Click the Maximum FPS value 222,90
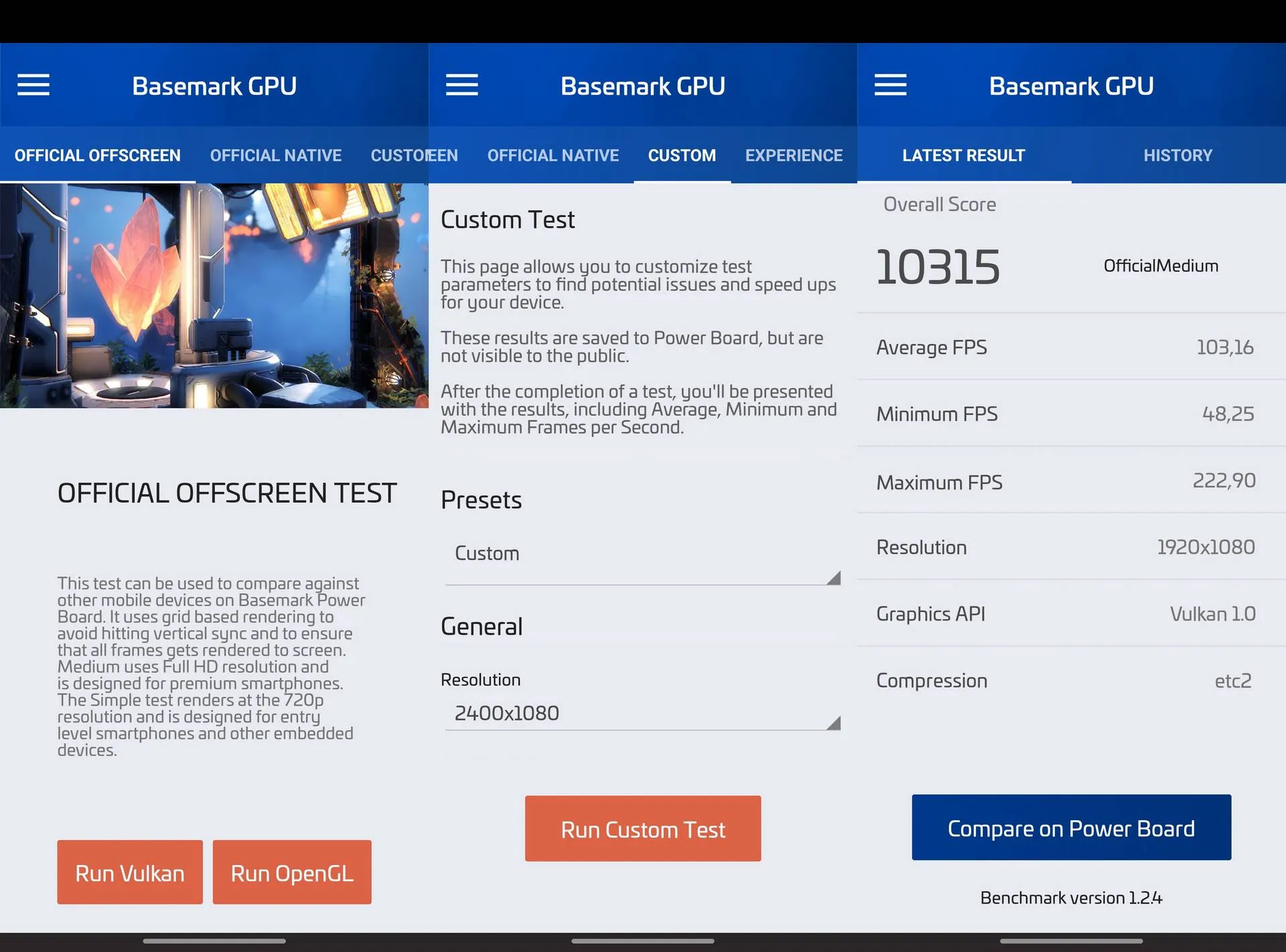 (x=1224, y=481)
